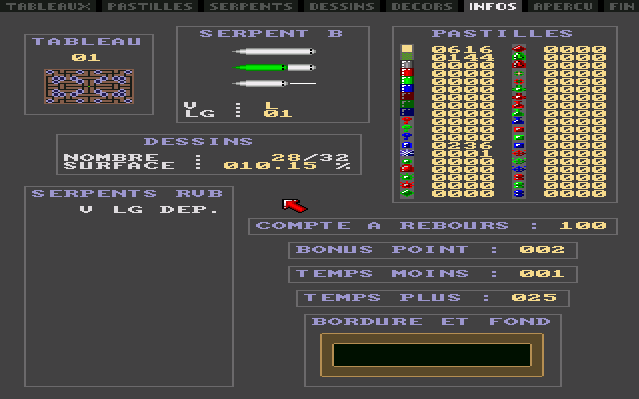Select the green stacked pastille in right column
Screen dimensions: 639x399
(x=519, y=185)
